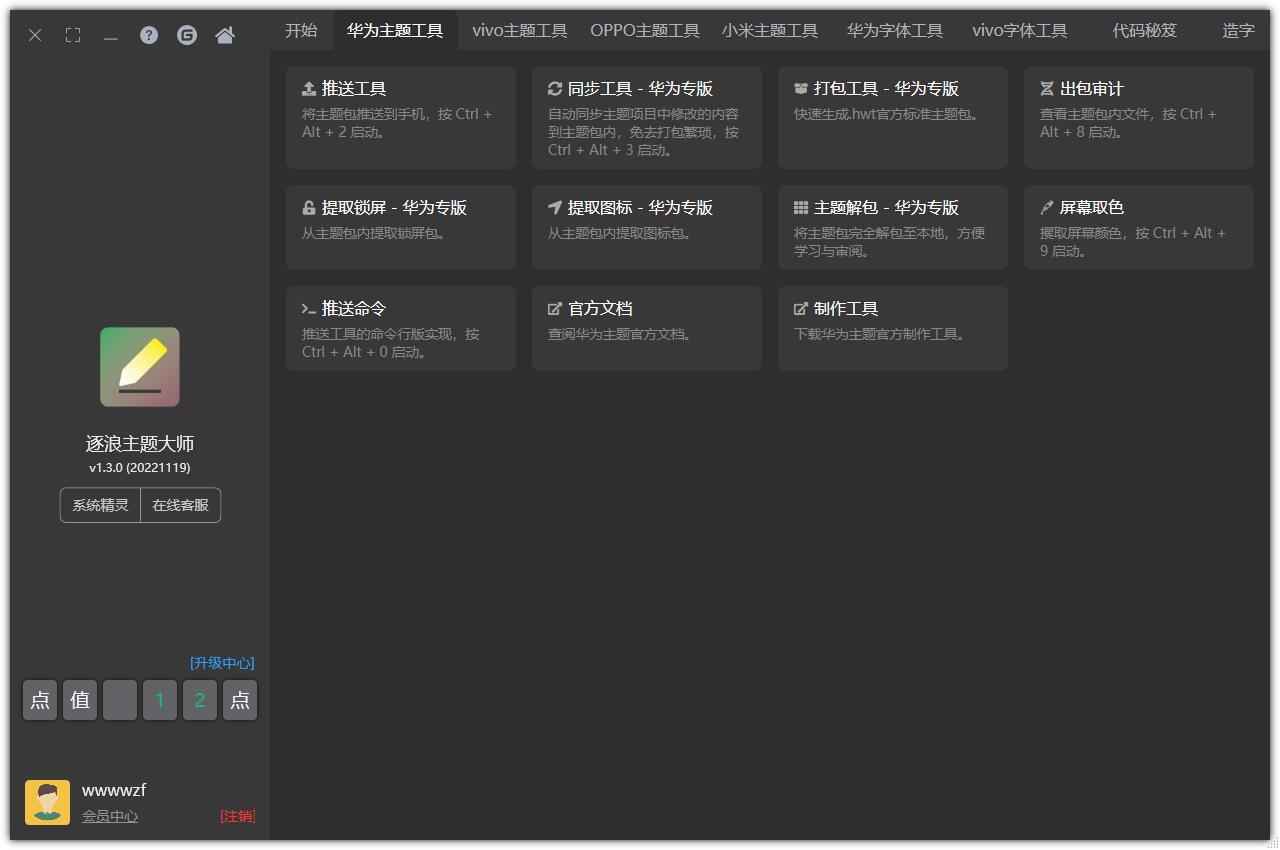Open the vivo字体工具 tab
Screen dimensions: 1280x850
[1020, 31]
